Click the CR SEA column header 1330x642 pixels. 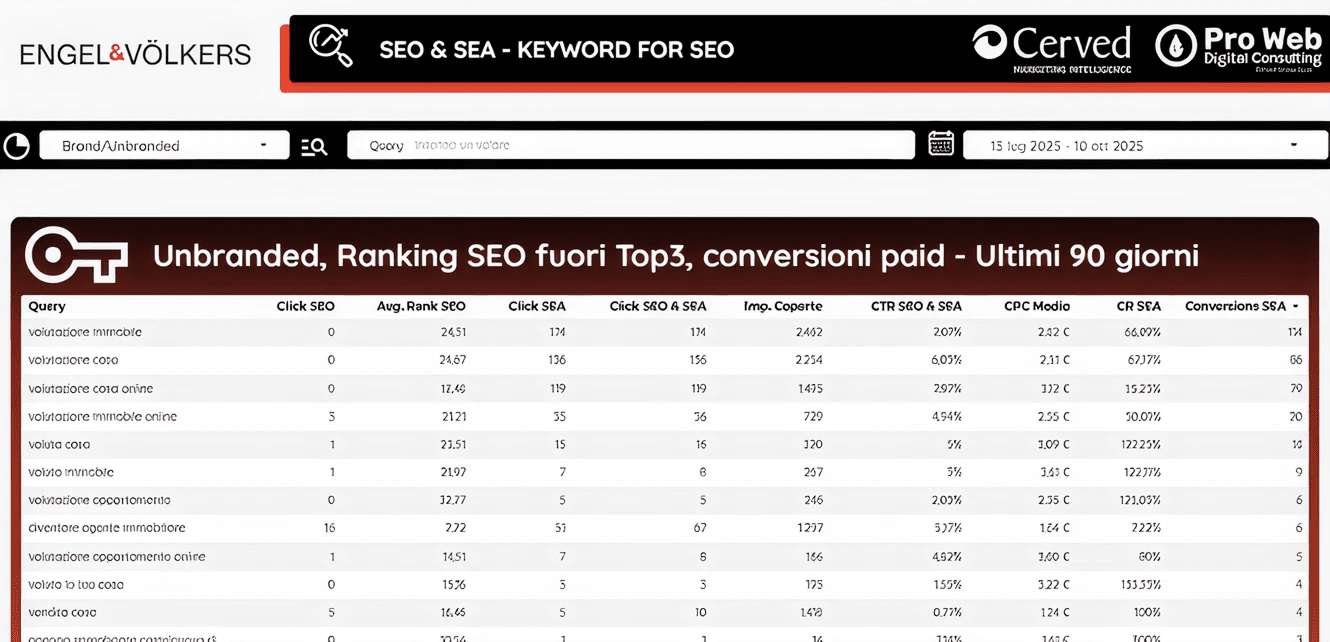tap(1138, 307)
